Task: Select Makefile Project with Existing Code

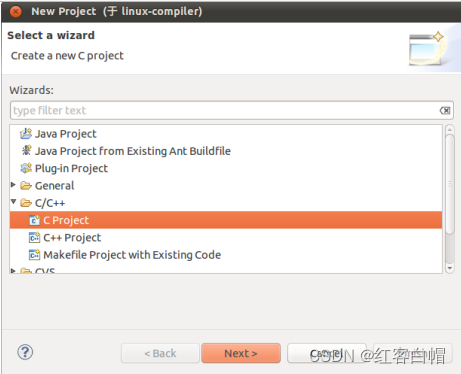Action: (x=132, y=255)
